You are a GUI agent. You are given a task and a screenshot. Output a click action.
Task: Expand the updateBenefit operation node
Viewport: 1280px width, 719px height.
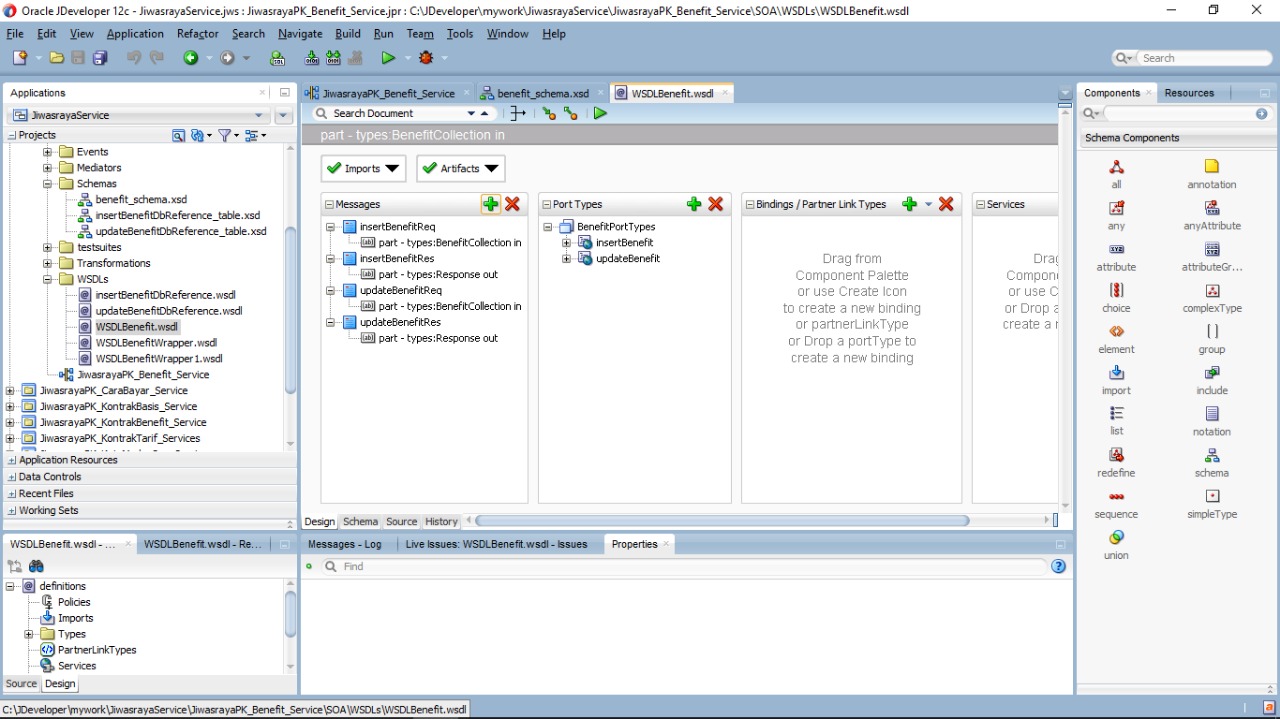(566, 259)
